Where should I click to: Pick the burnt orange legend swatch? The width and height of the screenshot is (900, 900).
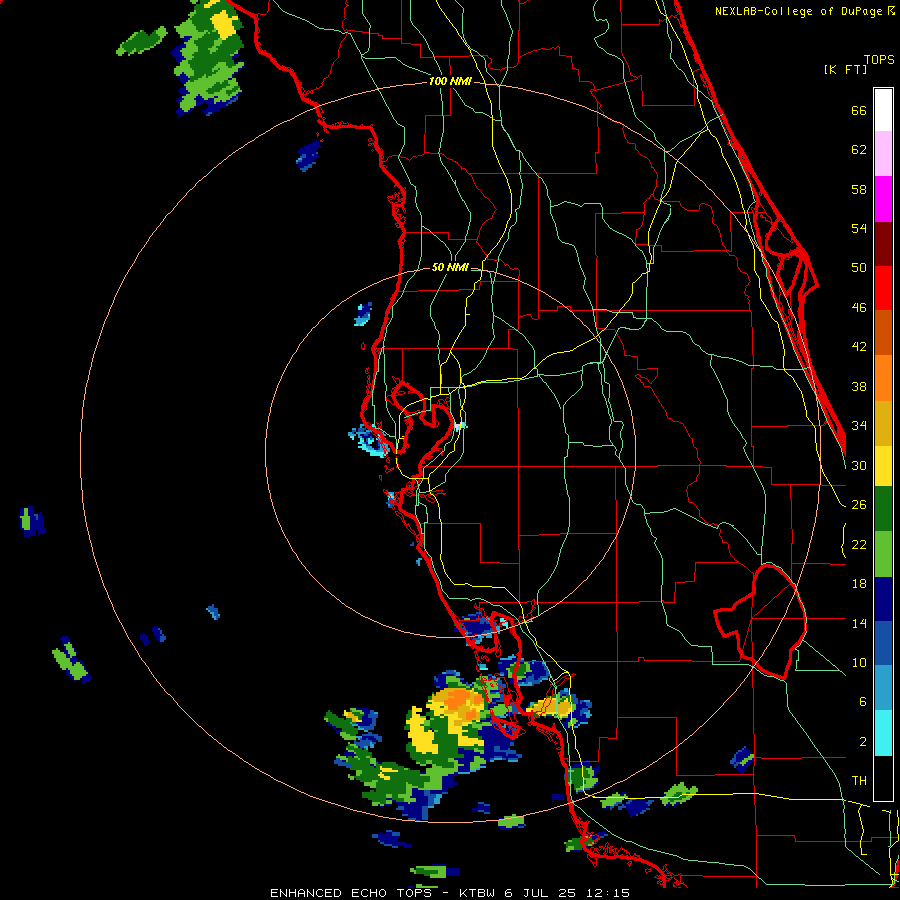click(883, 332)
